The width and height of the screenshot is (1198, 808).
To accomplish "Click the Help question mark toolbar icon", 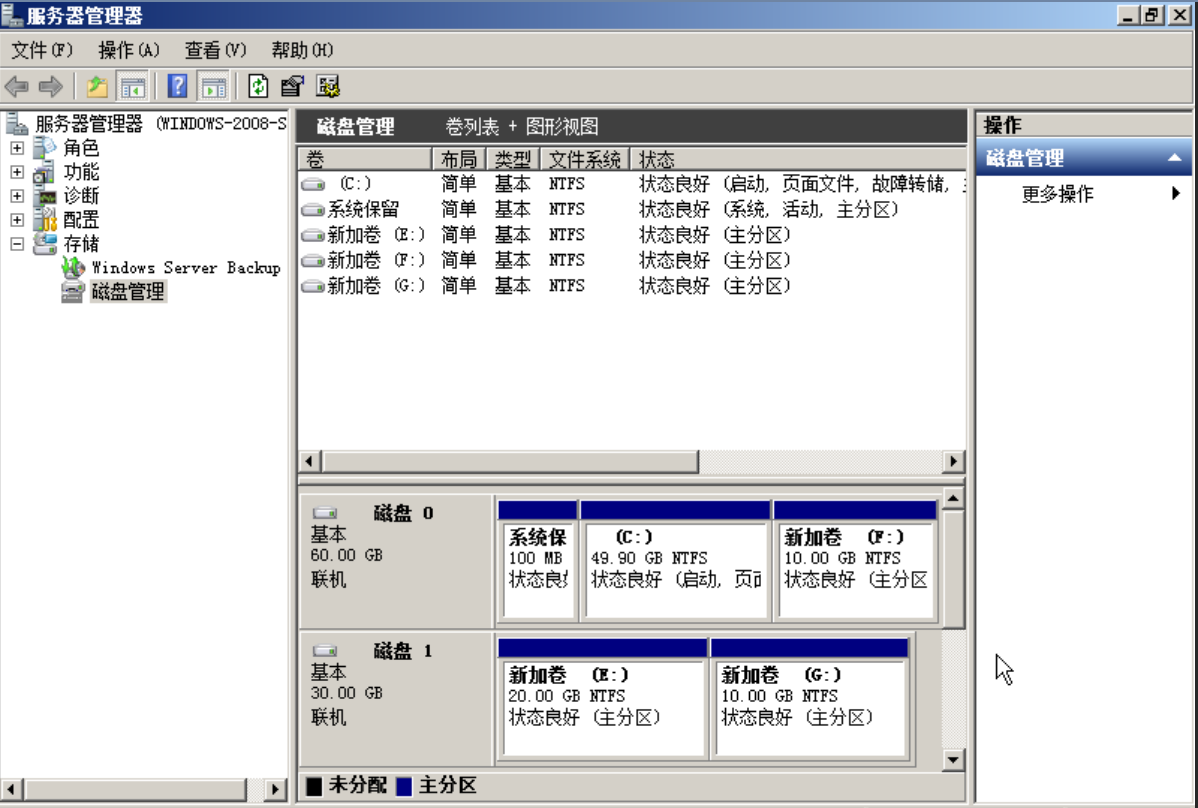I will point(177,87).
